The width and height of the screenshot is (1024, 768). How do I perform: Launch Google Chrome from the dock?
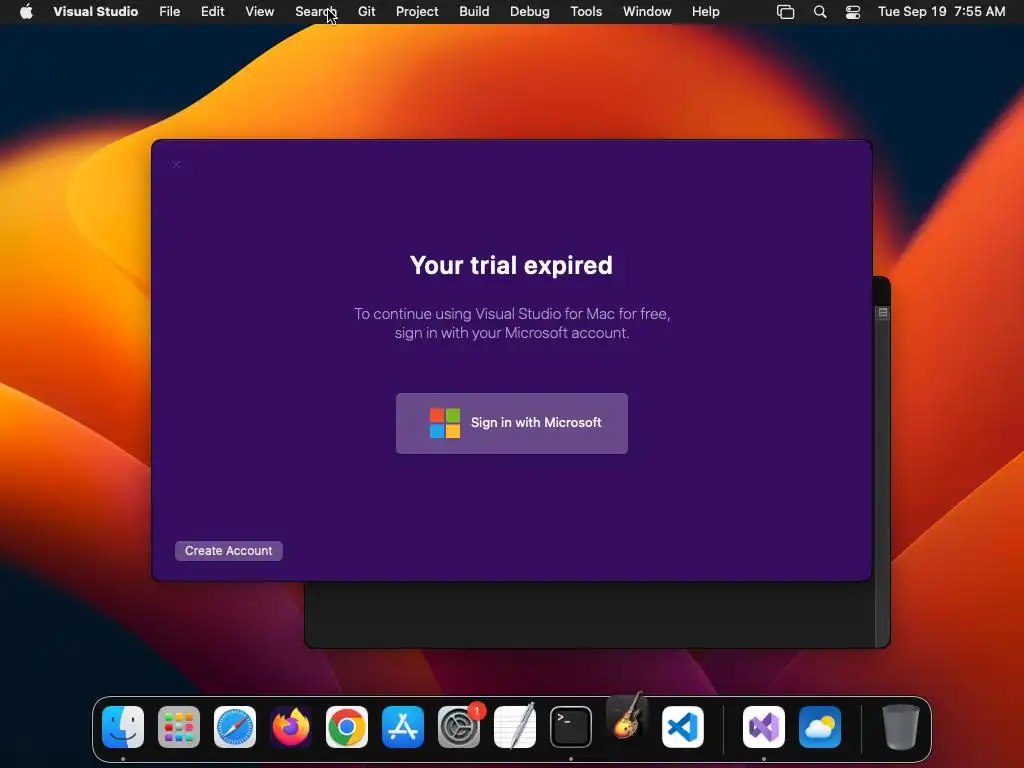347,727
